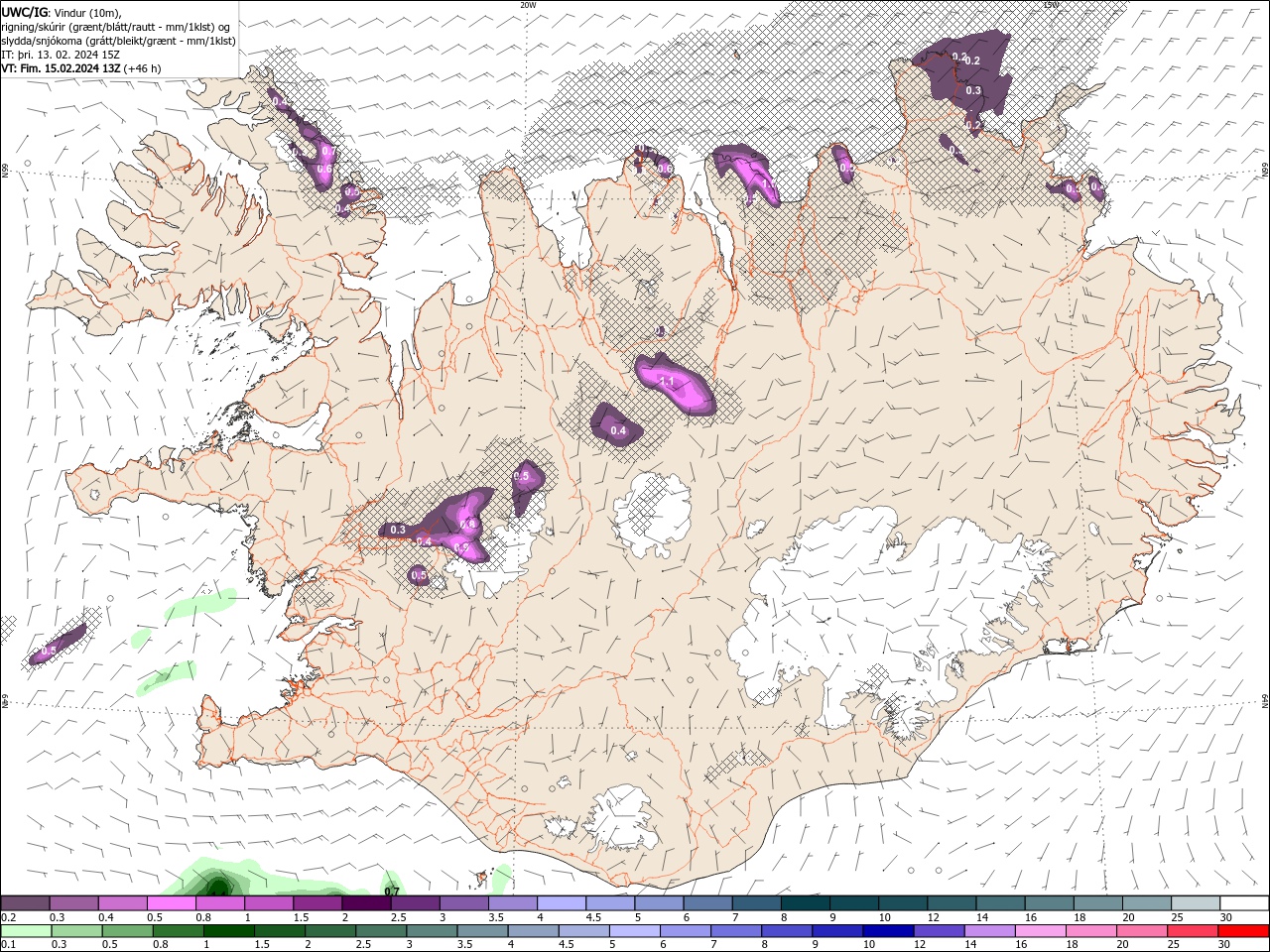Select the lower rain scale swatch labeled 8

pos(788,931)
